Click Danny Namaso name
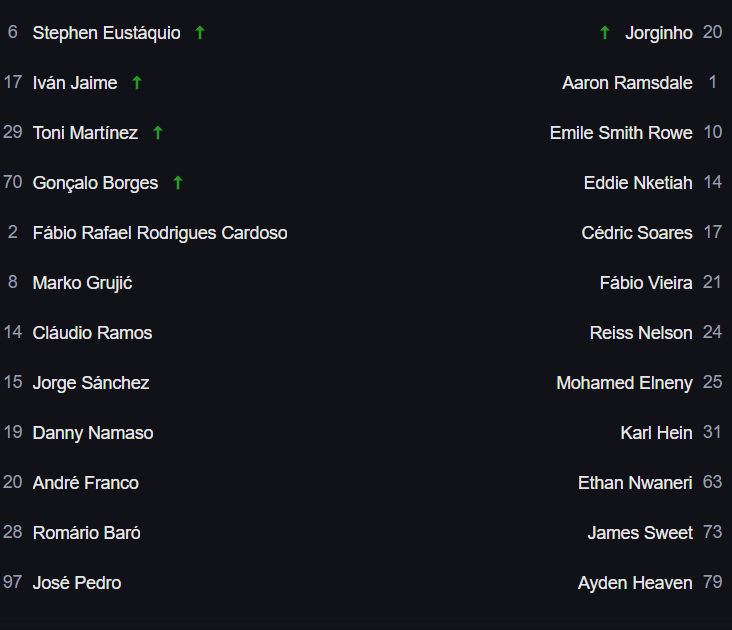Viewport: 732px width, 630px height. [93, 433]
